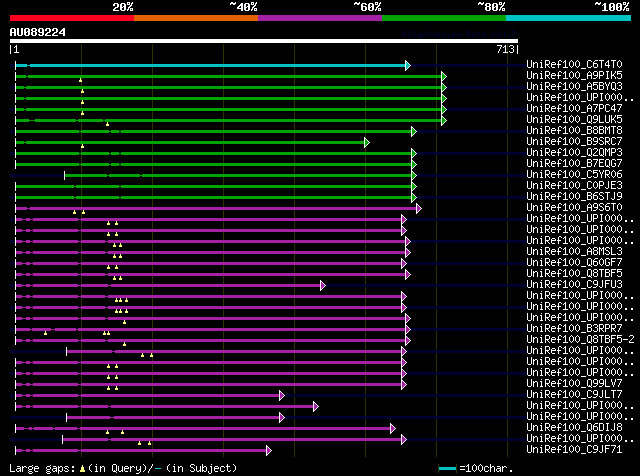This screenshot has width=640, height=476.
Task: Open the UniRef100_C6T4T0 hit label
Action: 574,65
